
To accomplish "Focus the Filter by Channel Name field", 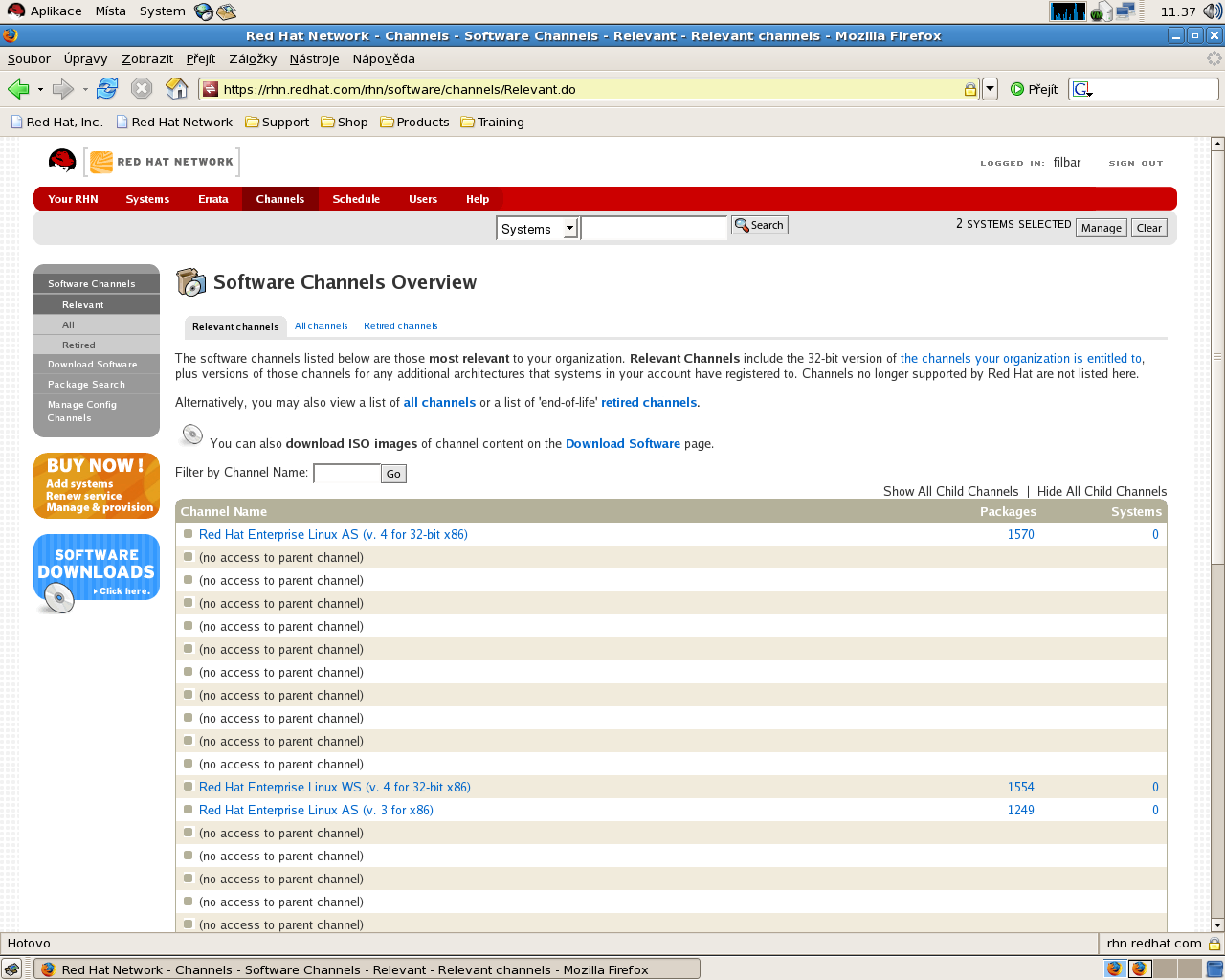I will (x=346, y=474).
